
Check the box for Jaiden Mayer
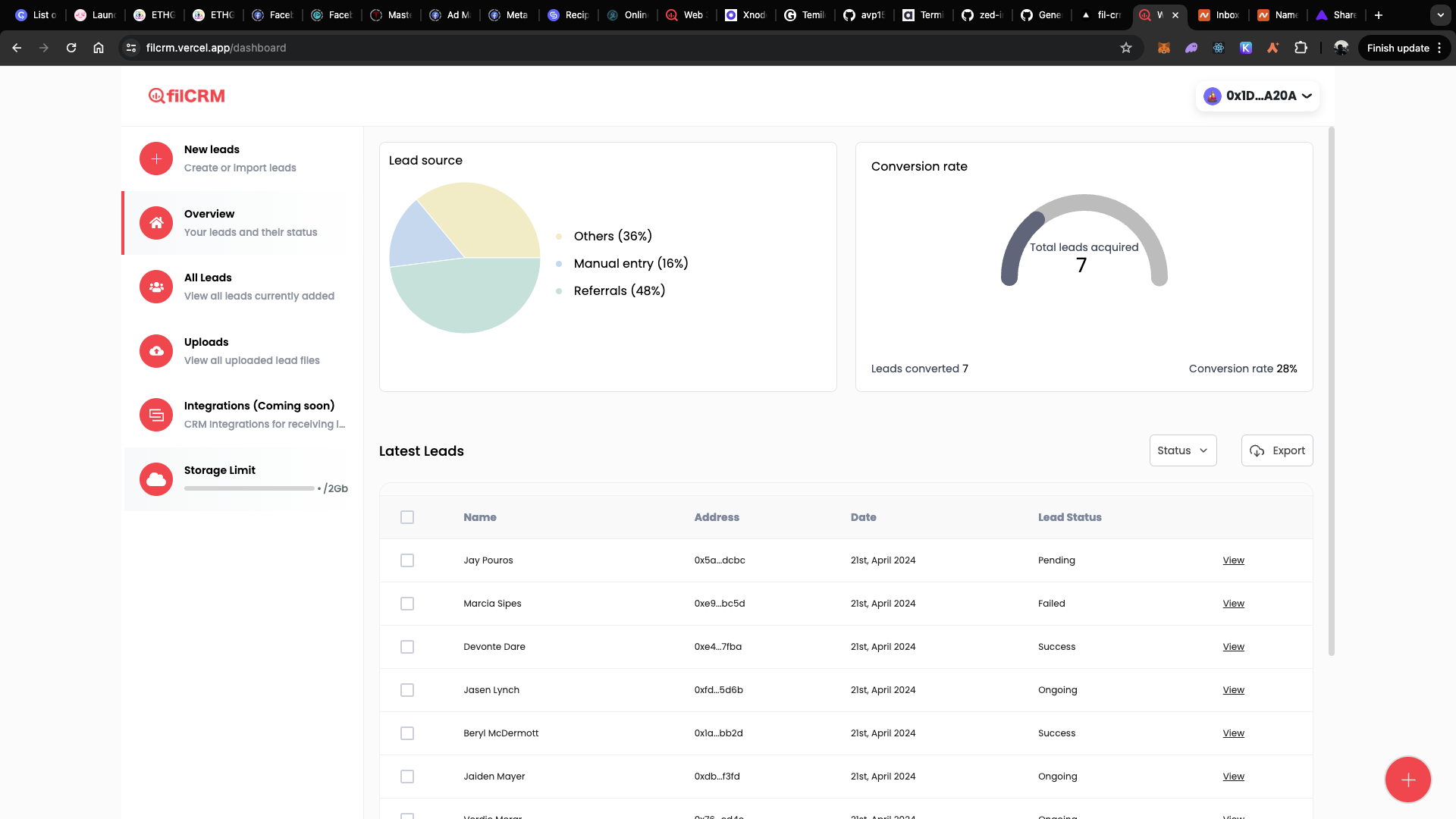(x=407, y=777)
